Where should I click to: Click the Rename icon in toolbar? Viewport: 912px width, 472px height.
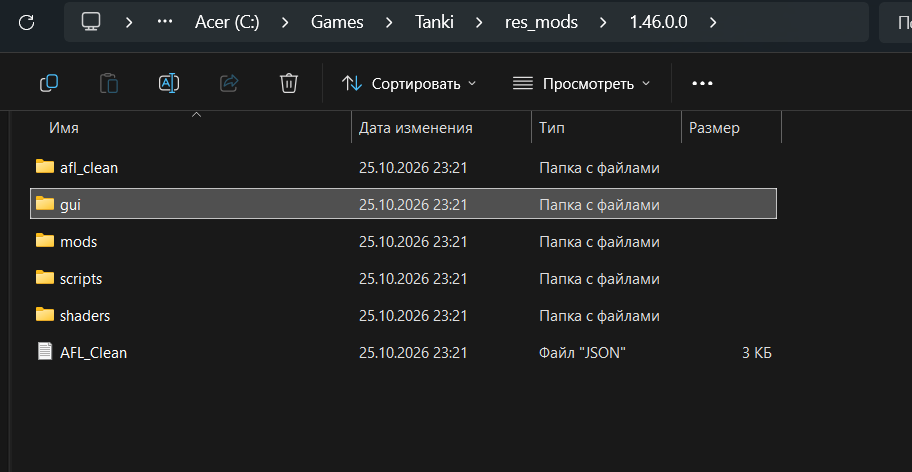tap(169, 84)
